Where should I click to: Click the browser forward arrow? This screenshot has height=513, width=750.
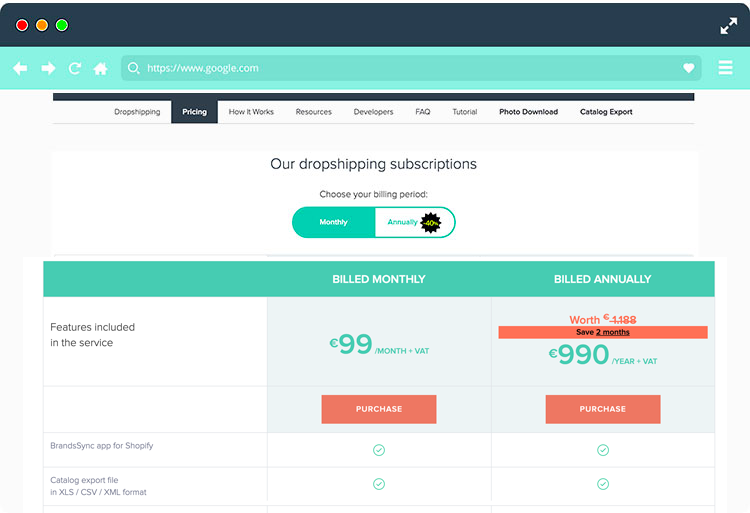48,68
